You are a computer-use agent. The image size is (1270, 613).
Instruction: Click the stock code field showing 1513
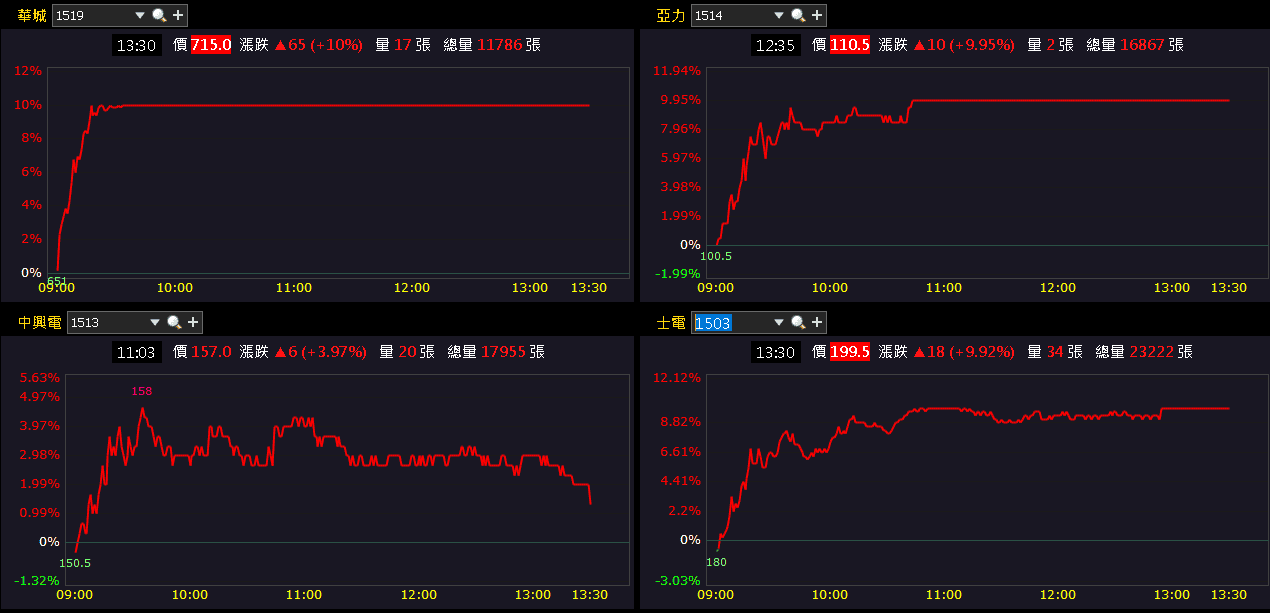click(108, 322)
